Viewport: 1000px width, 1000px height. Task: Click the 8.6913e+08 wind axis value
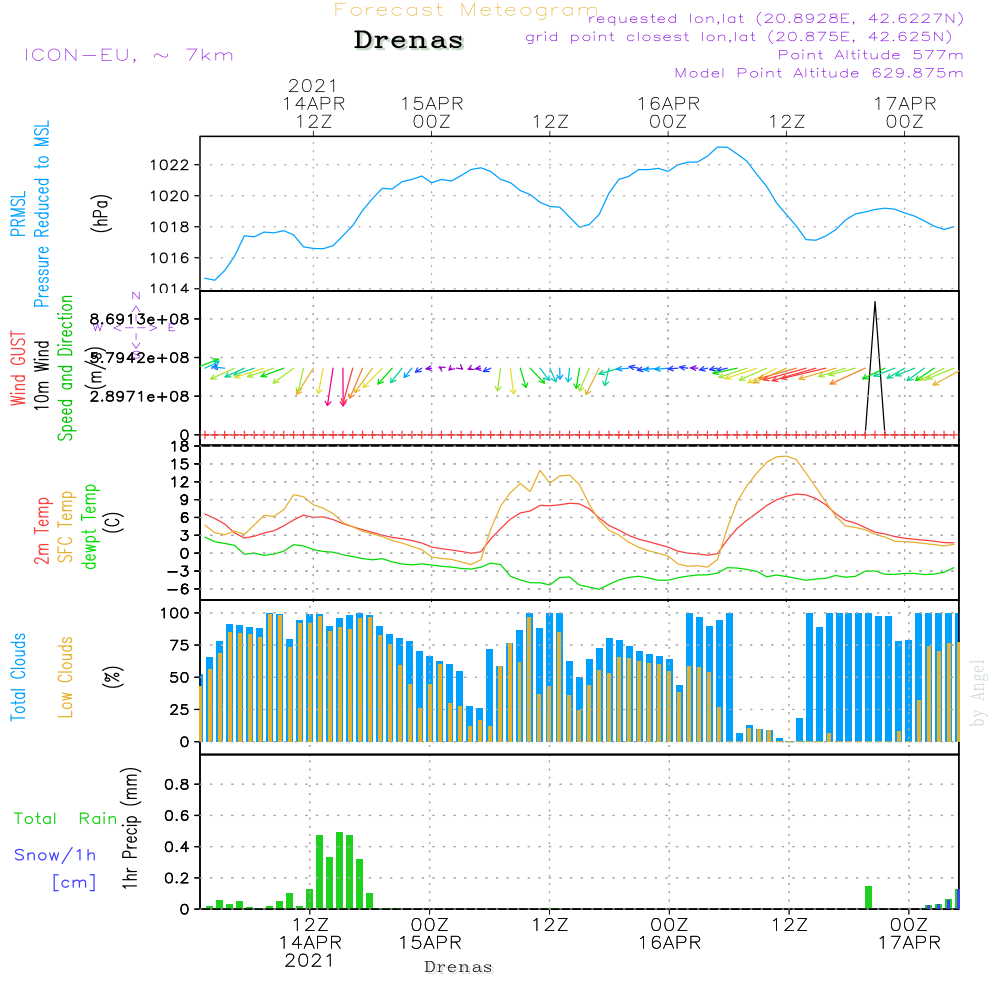[140, 319]
